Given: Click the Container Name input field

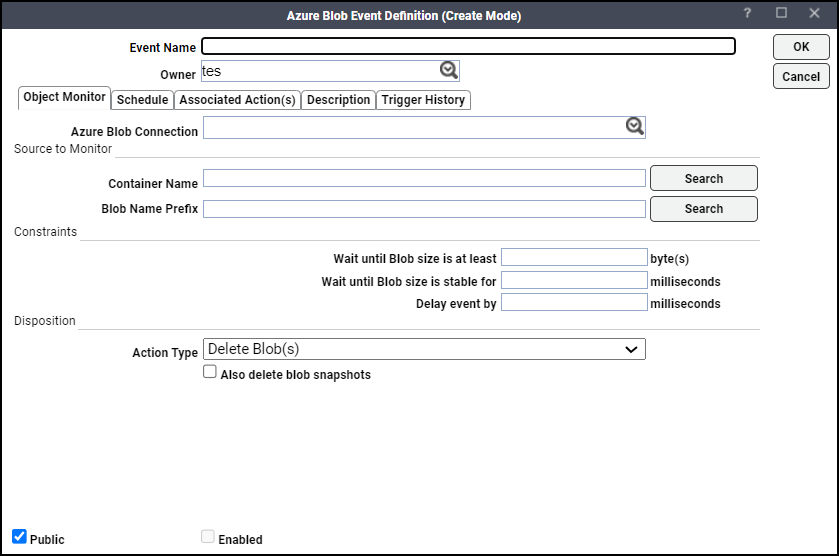Looking at the screenshot, I should 424,178.
